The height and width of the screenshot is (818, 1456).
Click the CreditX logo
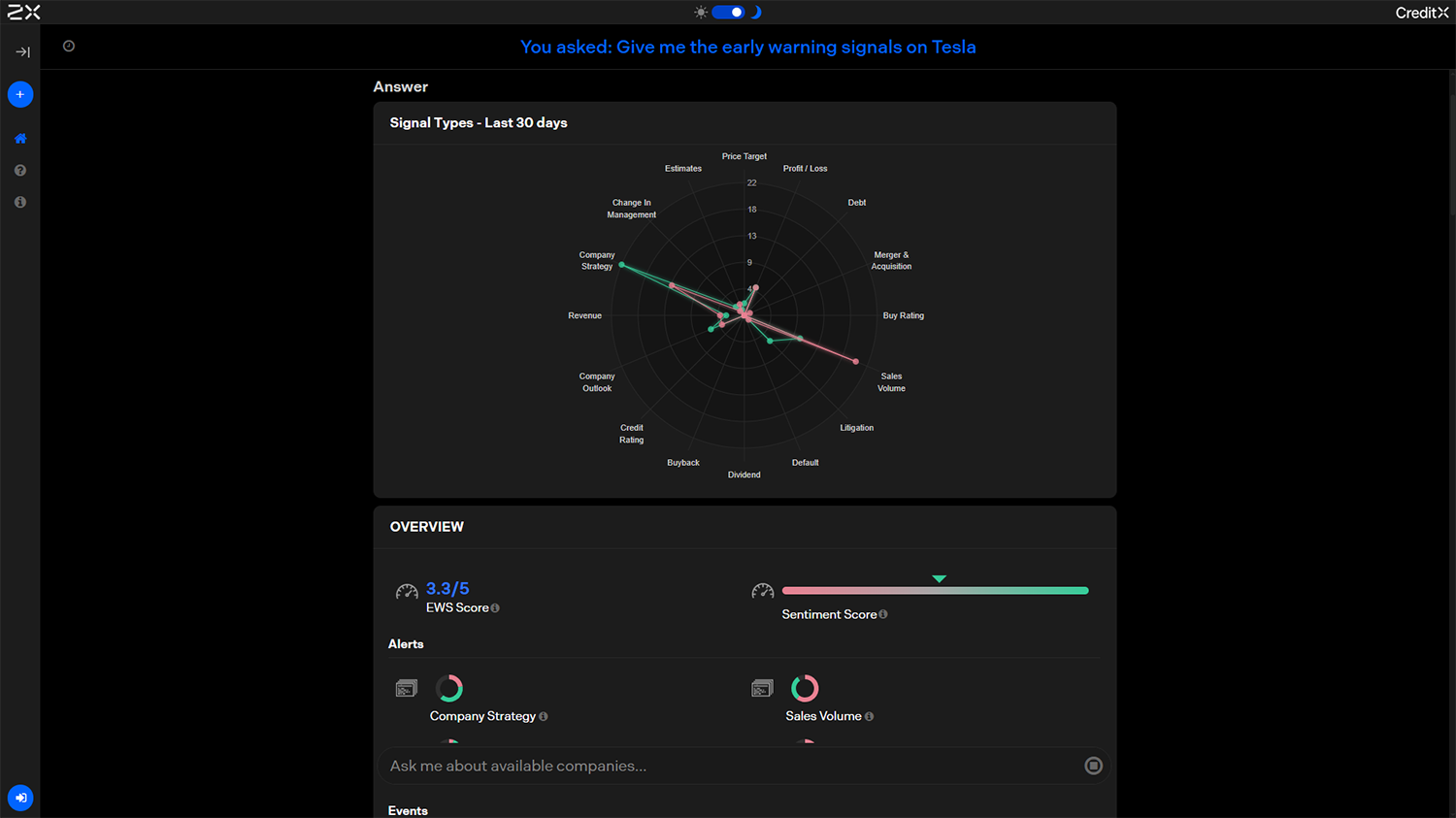pos(1422,13)
